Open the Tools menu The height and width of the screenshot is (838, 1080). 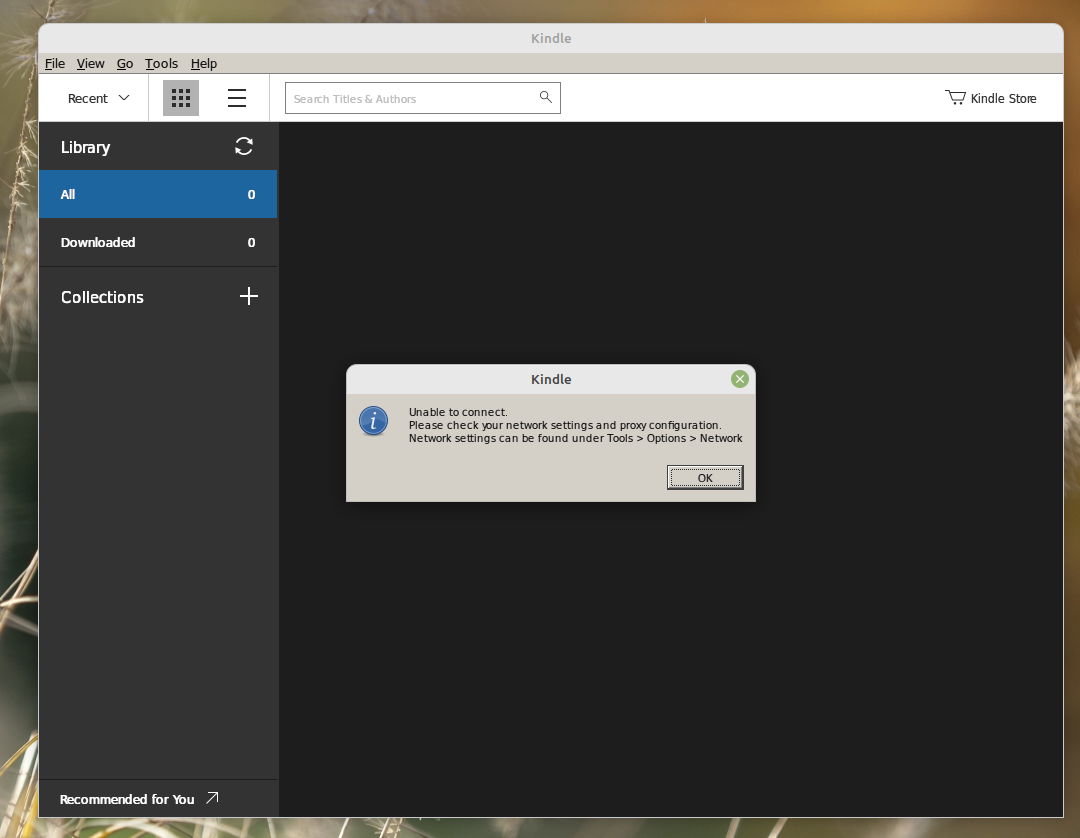coord(161,63)
